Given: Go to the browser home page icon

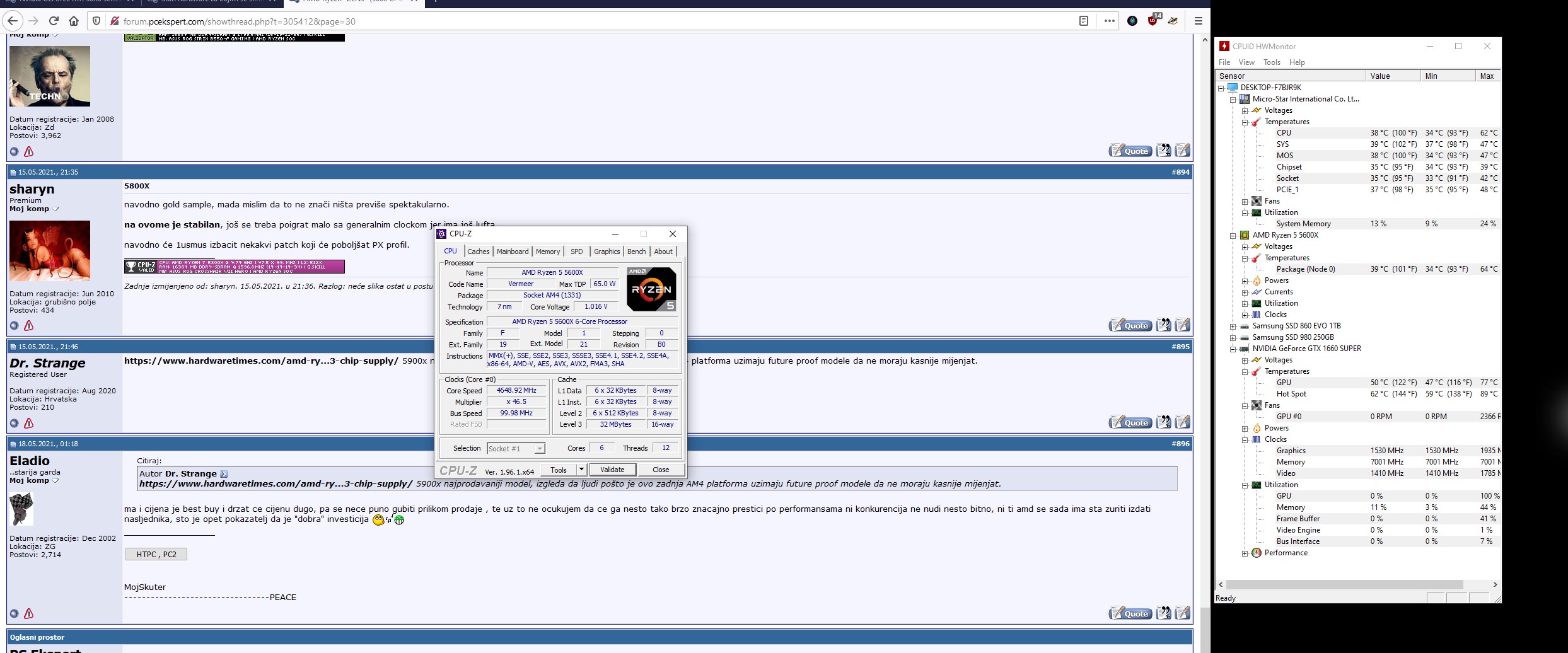Looking at the screenshot, I should [74, 21].
